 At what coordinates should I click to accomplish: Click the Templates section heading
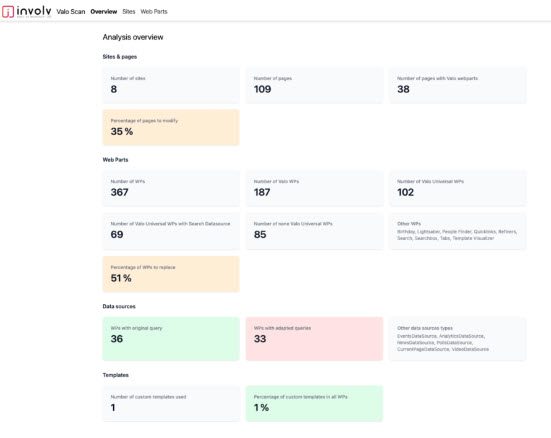[x=116, y=375]
